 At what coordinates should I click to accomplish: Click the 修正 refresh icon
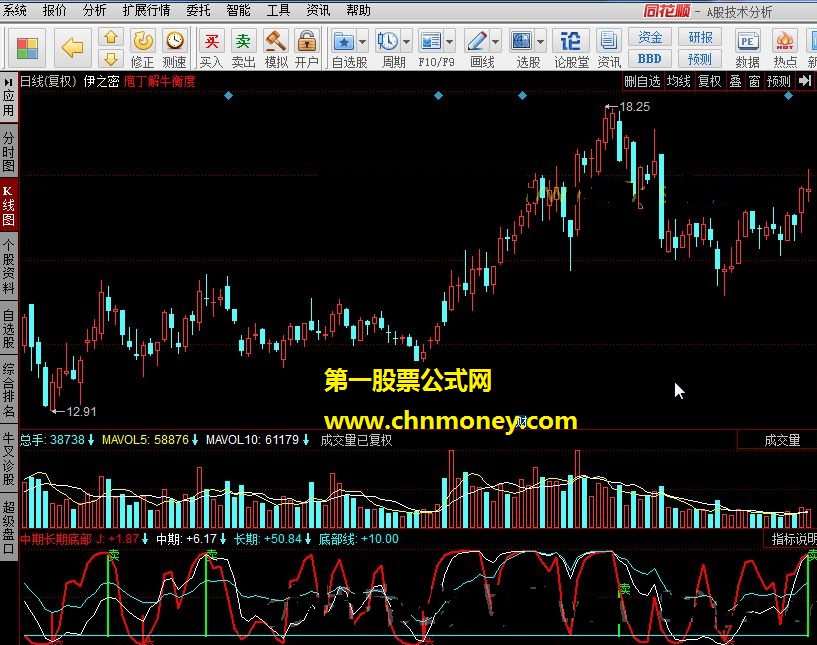click(x=143, y=41)
